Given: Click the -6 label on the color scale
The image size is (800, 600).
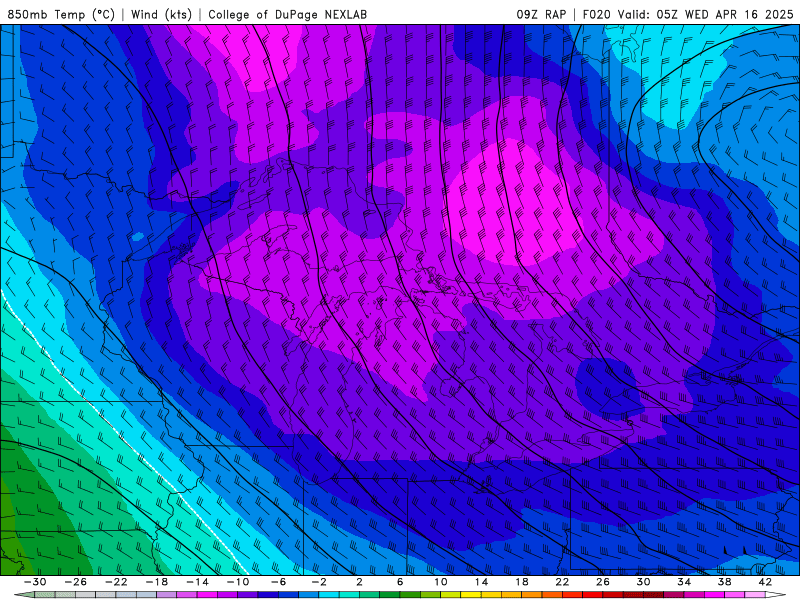Looking at the screenshot, I should pos(278,582).
